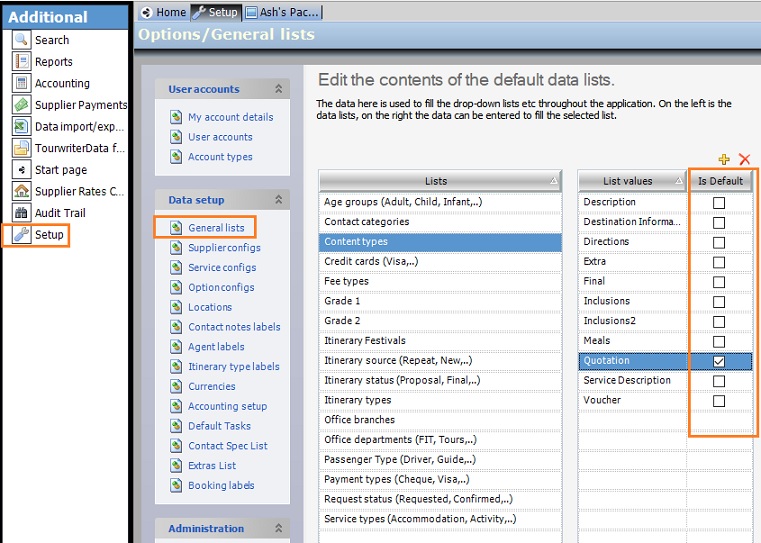The image size is (761, 543).
Task: Click the Accounting calculator icon
Action: (21, 83)
